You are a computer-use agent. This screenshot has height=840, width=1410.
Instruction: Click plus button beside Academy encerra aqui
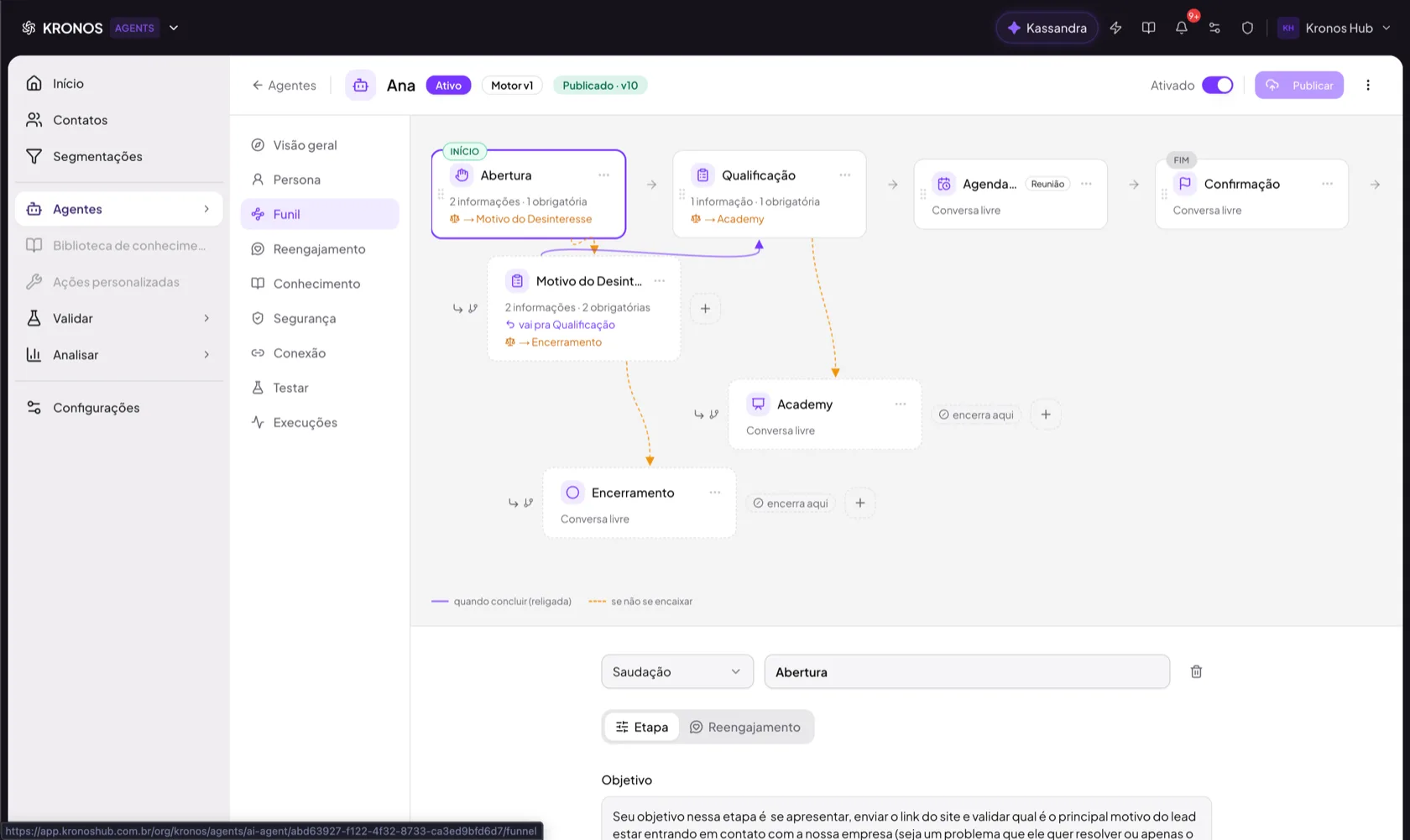pos(1046,415)
